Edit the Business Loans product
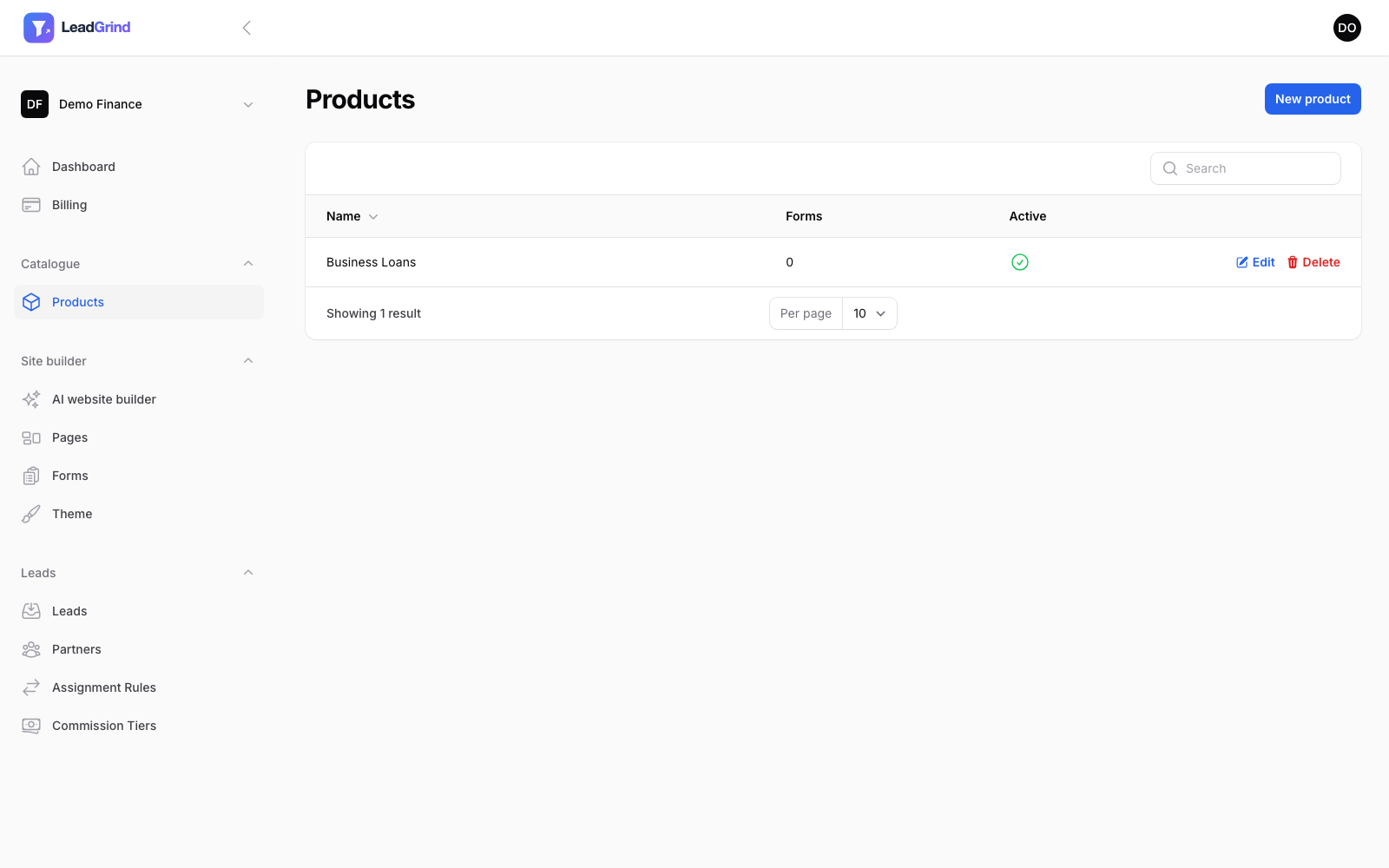The image size is (1389, 868). pos(1255,262)
